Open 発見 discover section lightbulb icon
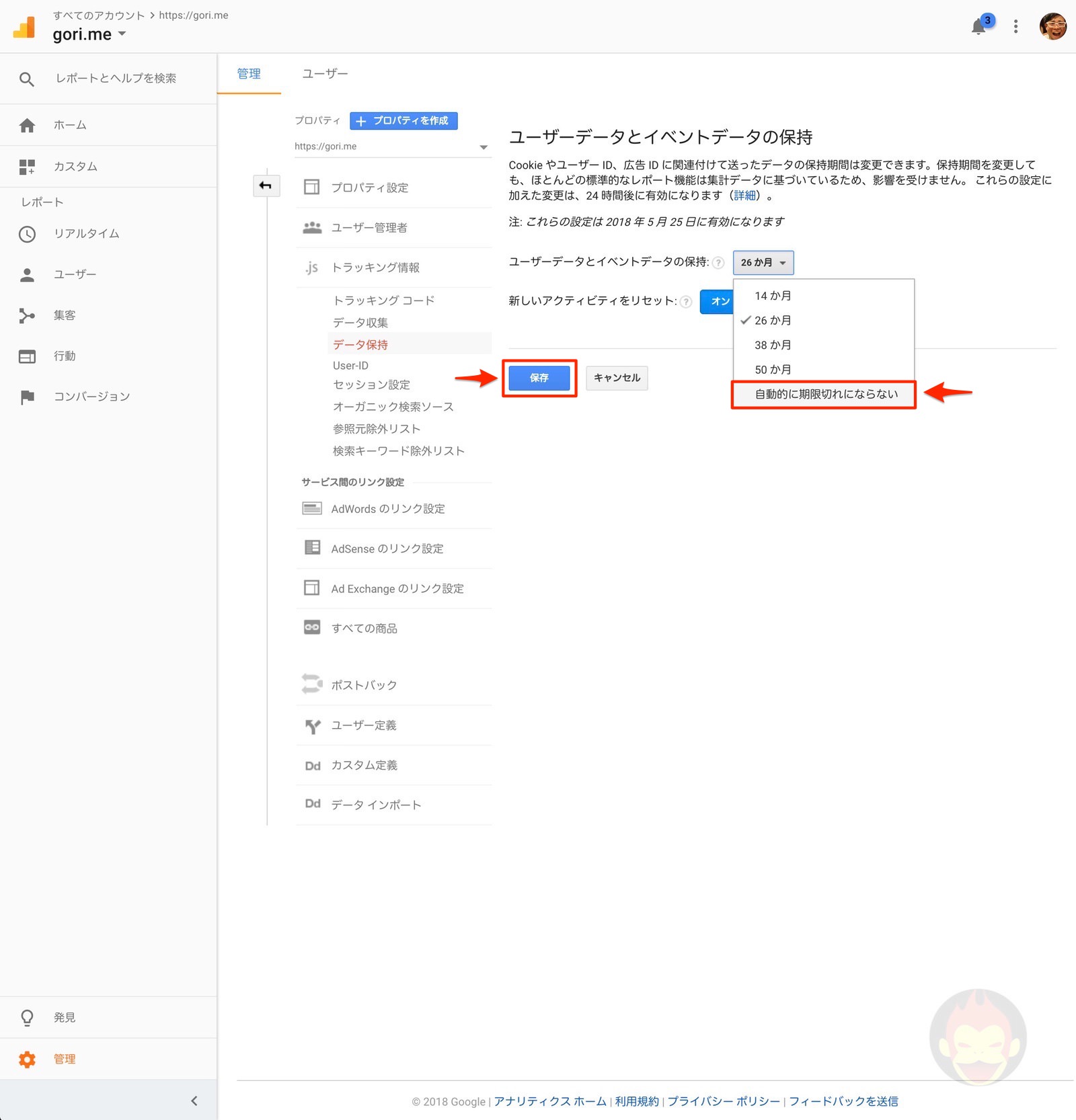The height and width of the screenshot is (1120, 1076). (x=27, y=1016)
